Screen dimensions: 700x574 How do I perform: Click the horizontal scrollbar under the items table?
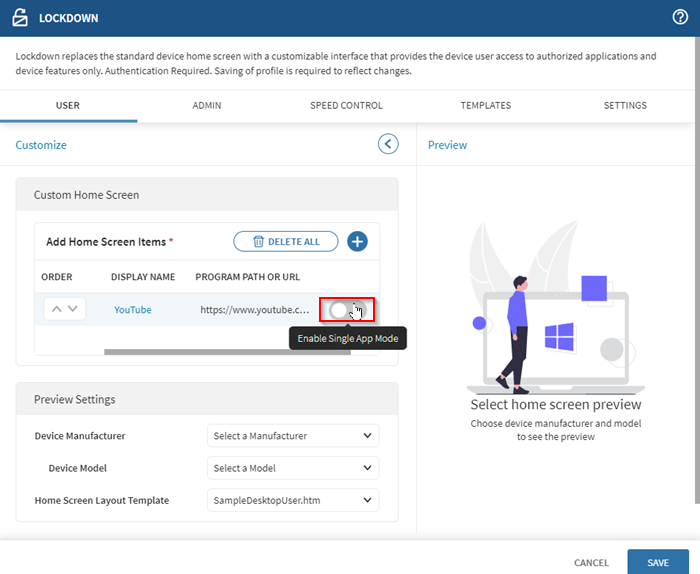coord(200,352)
